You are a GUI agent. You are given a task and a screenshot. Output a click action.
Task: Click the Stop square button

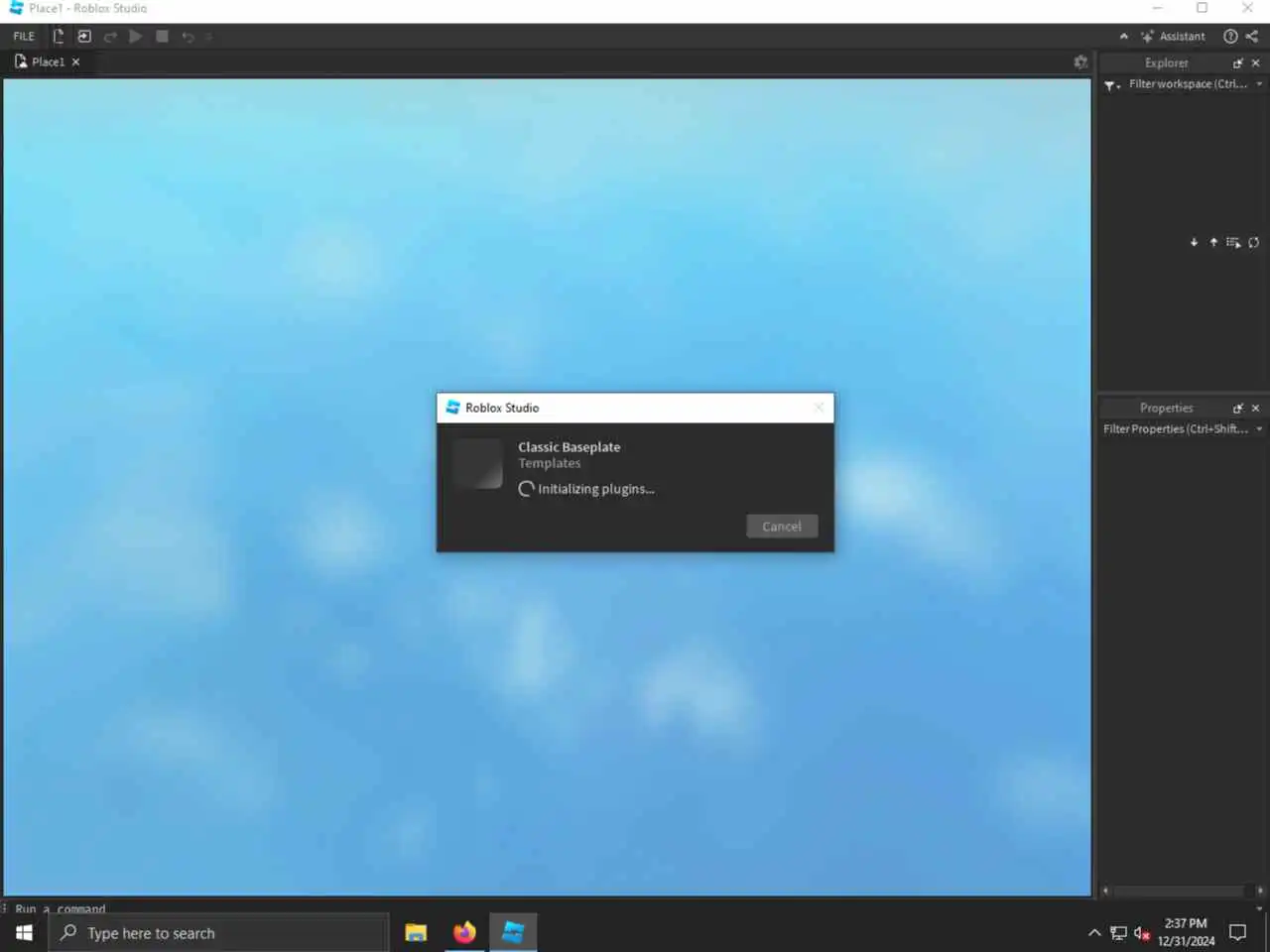coord(162,37)
